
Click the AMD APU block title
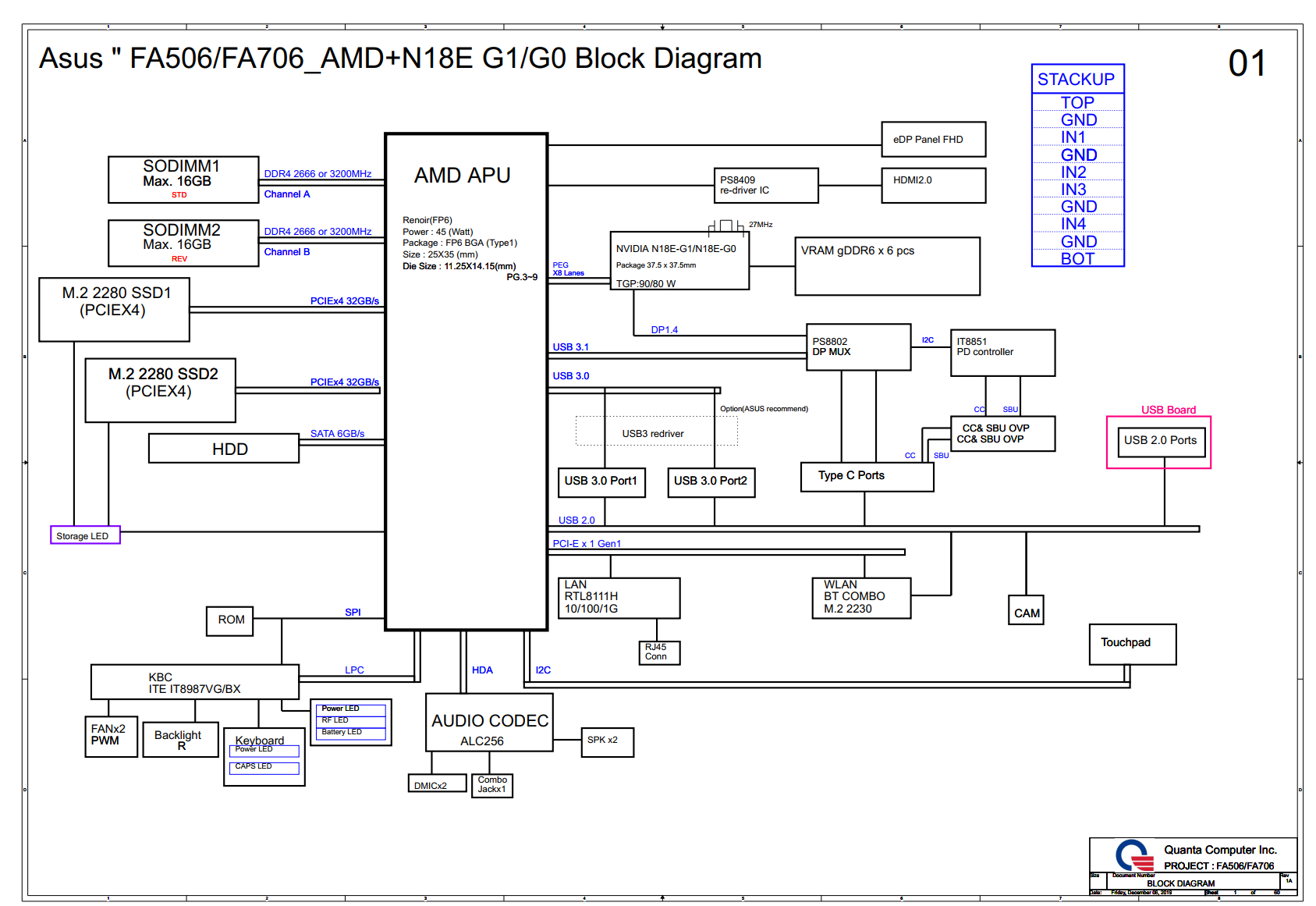pyautogui.click(x=462, y=176)
